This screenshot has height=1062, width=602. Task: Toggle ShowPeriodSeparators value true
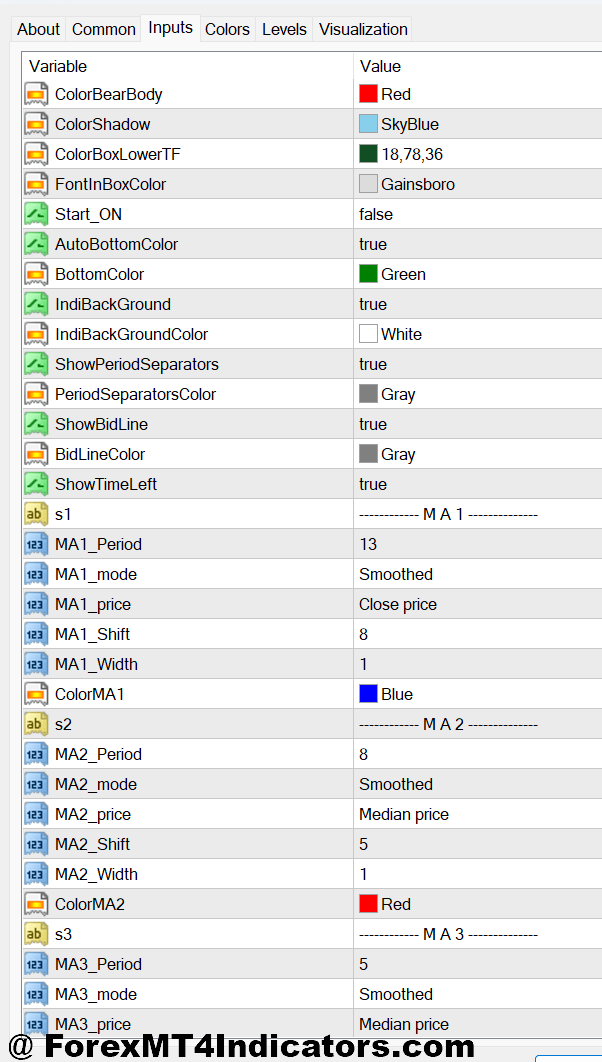click(373, 364)
